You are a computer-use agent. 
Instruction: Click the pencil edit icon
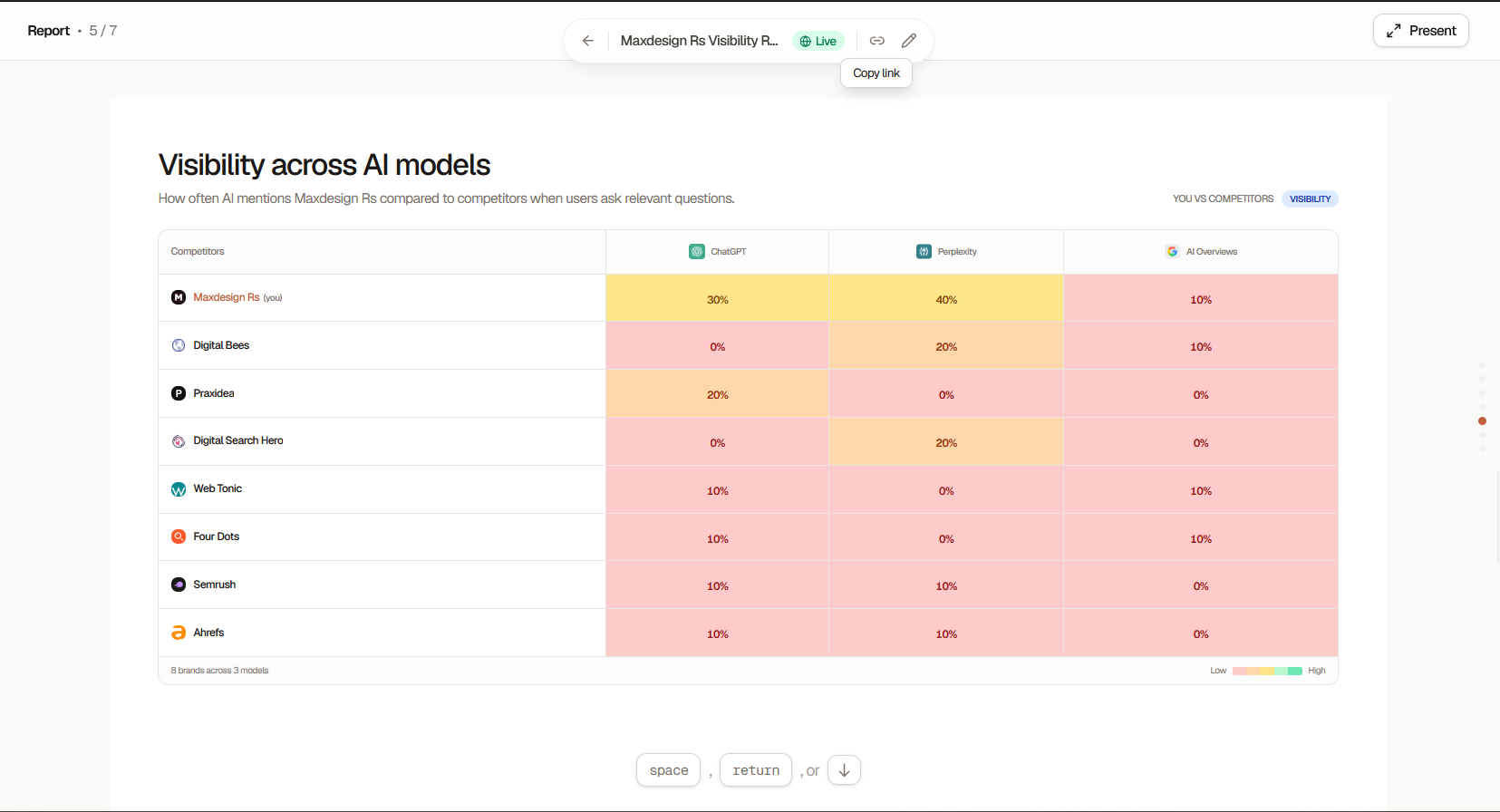909,41
